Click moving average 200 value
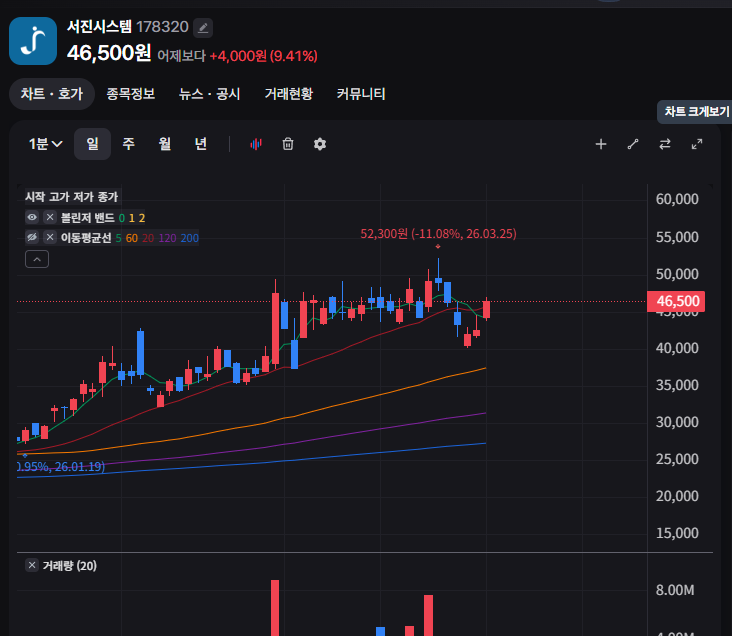Image resolution: width=732 pixels, height=636 pixels. tap(190, 238)
